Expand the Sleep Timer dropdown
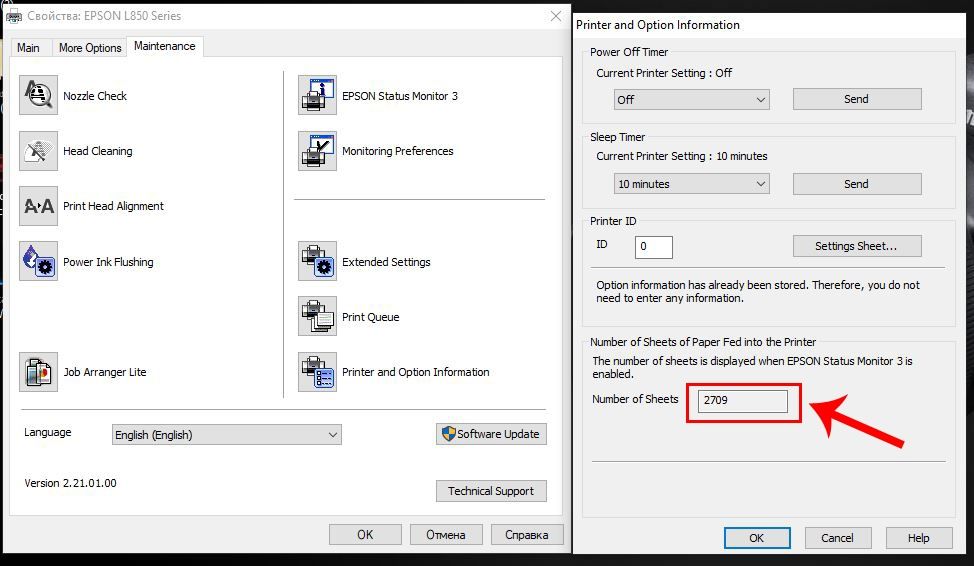974x566 pixels. click(691, 184)
